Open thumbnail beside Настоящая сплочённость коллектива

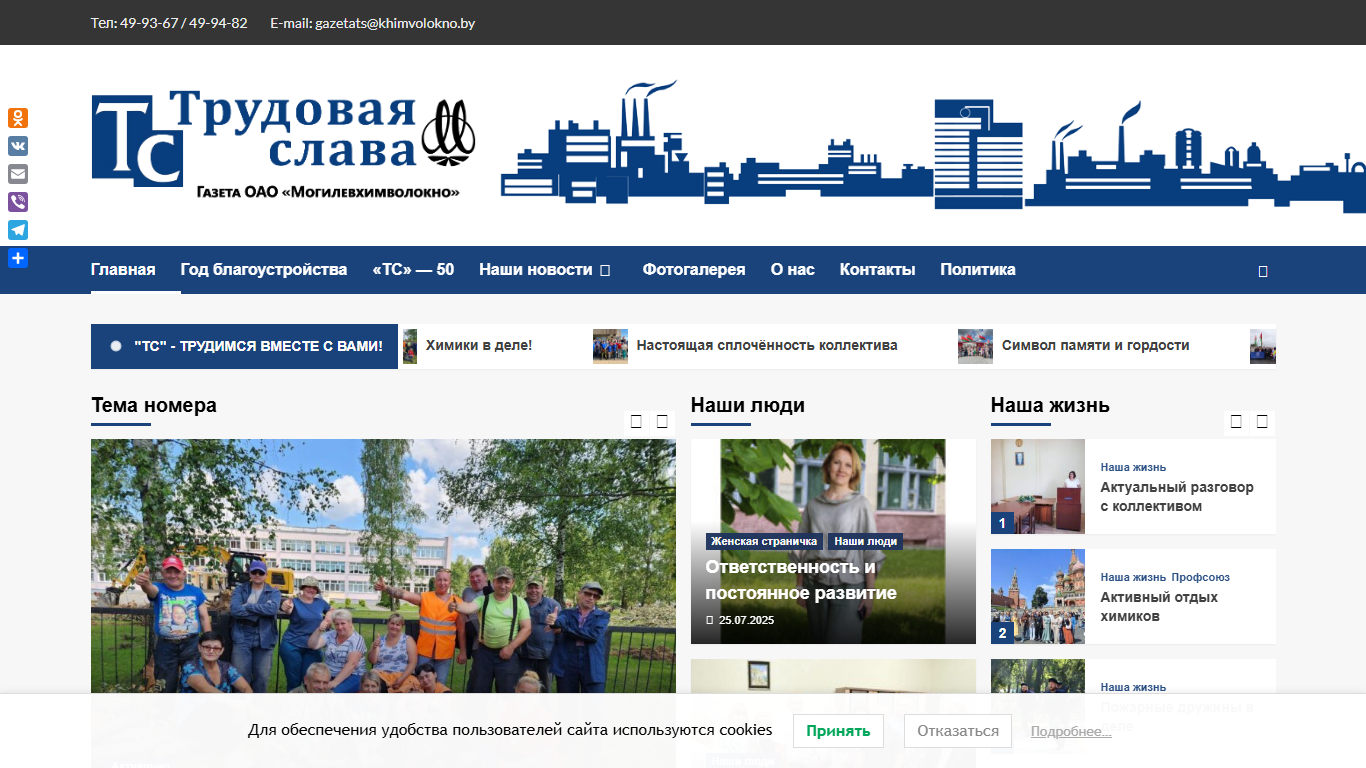(x=610, y=346)
